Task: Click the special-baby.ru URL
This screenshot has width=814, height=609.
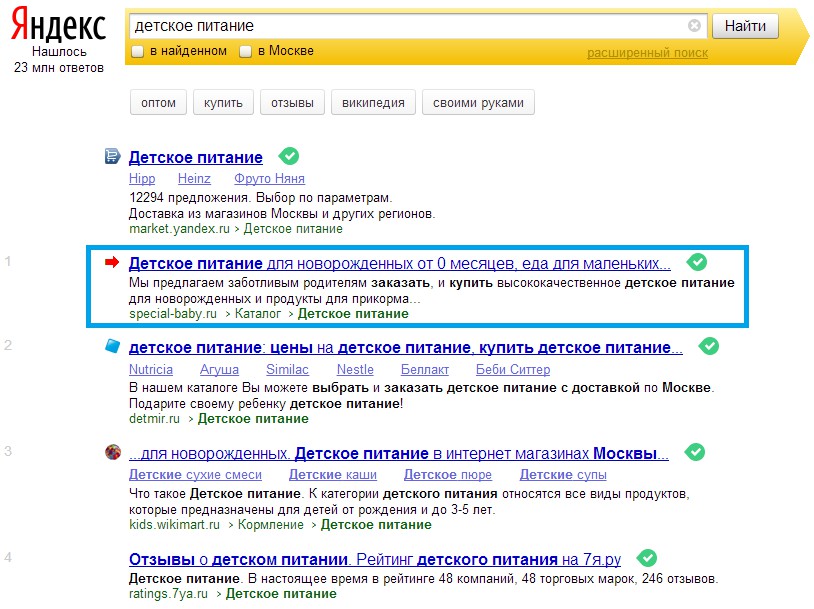Action: (x=173, y=314)
